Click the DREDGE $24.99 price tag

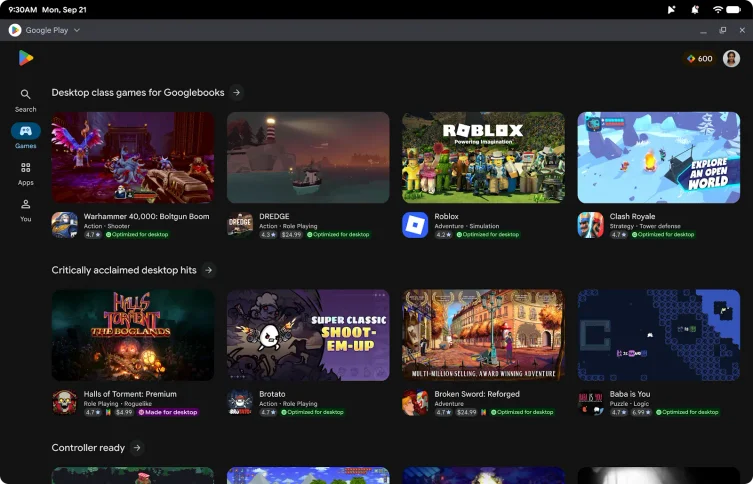point(291,235)
